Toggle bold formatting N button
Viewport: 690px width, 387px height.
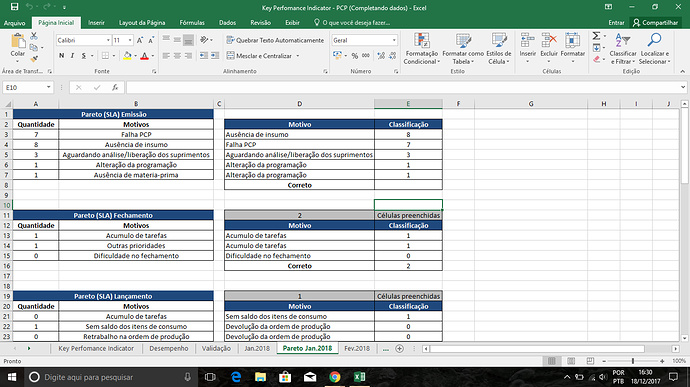[62, 55]
